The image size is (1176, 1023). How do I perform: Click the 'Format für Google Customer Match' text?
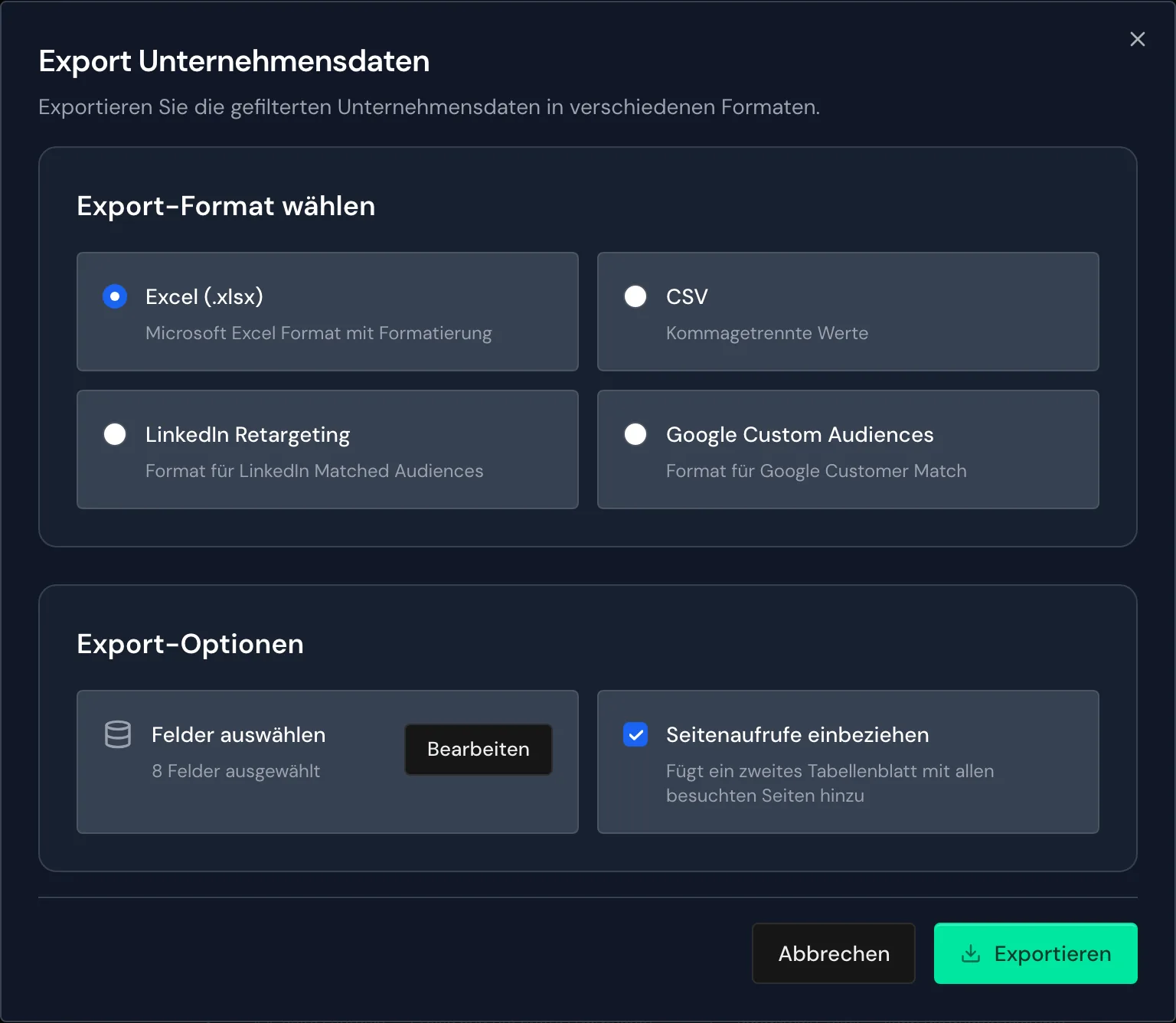coord(816,471)
